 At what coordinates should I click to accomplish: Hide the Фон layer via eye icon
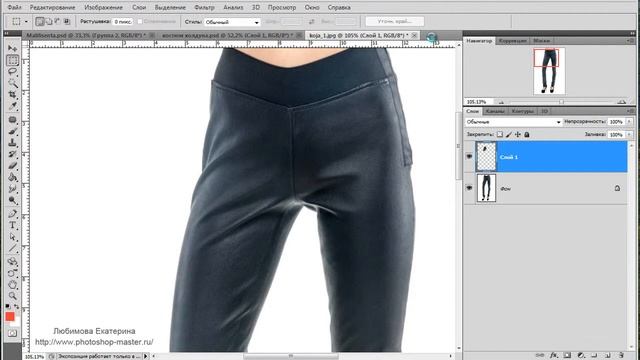pos(469,188)
